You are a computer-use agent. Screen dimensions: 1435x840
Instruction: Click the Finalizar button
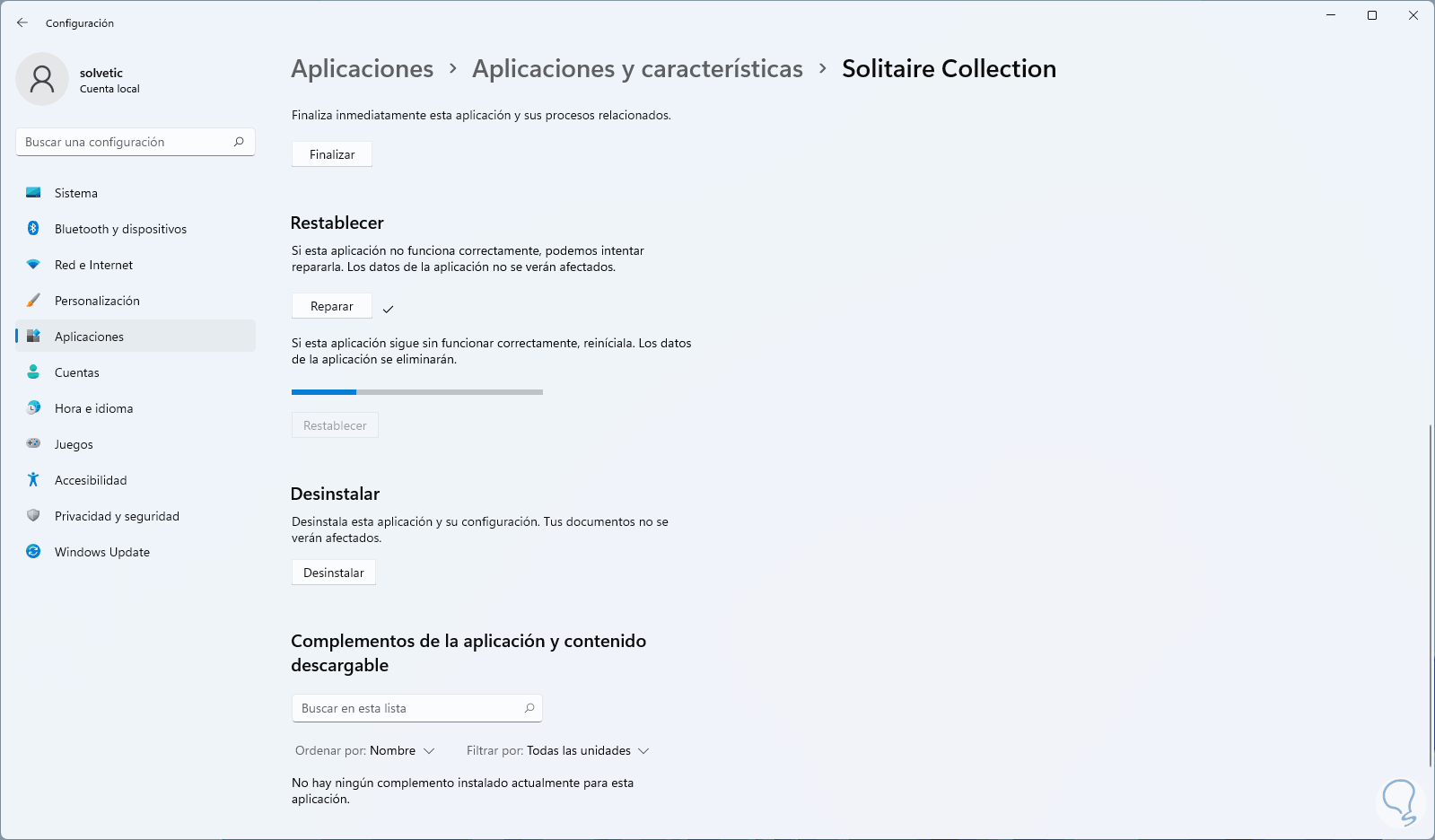pyautogui.click(x=332, y=154)
